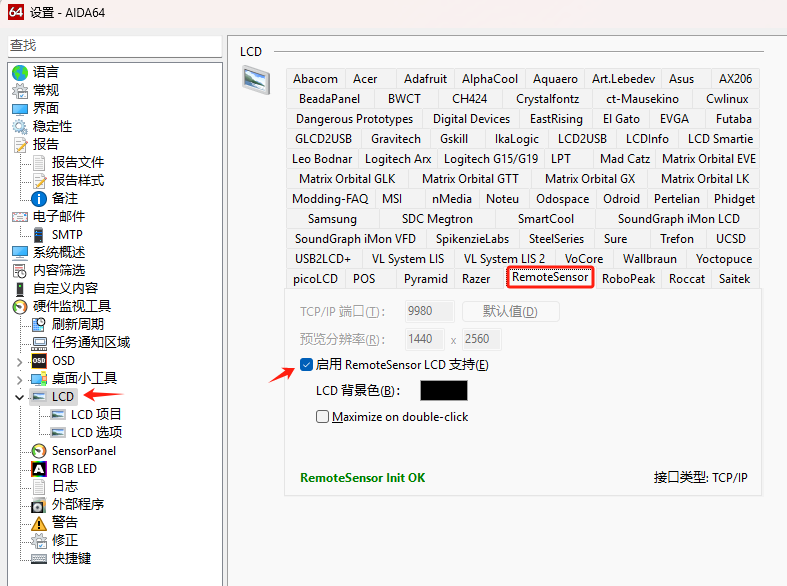
Task: Disable 启用 RemoteSensor LCD 支持 checkbox
Action: (307, 365)
